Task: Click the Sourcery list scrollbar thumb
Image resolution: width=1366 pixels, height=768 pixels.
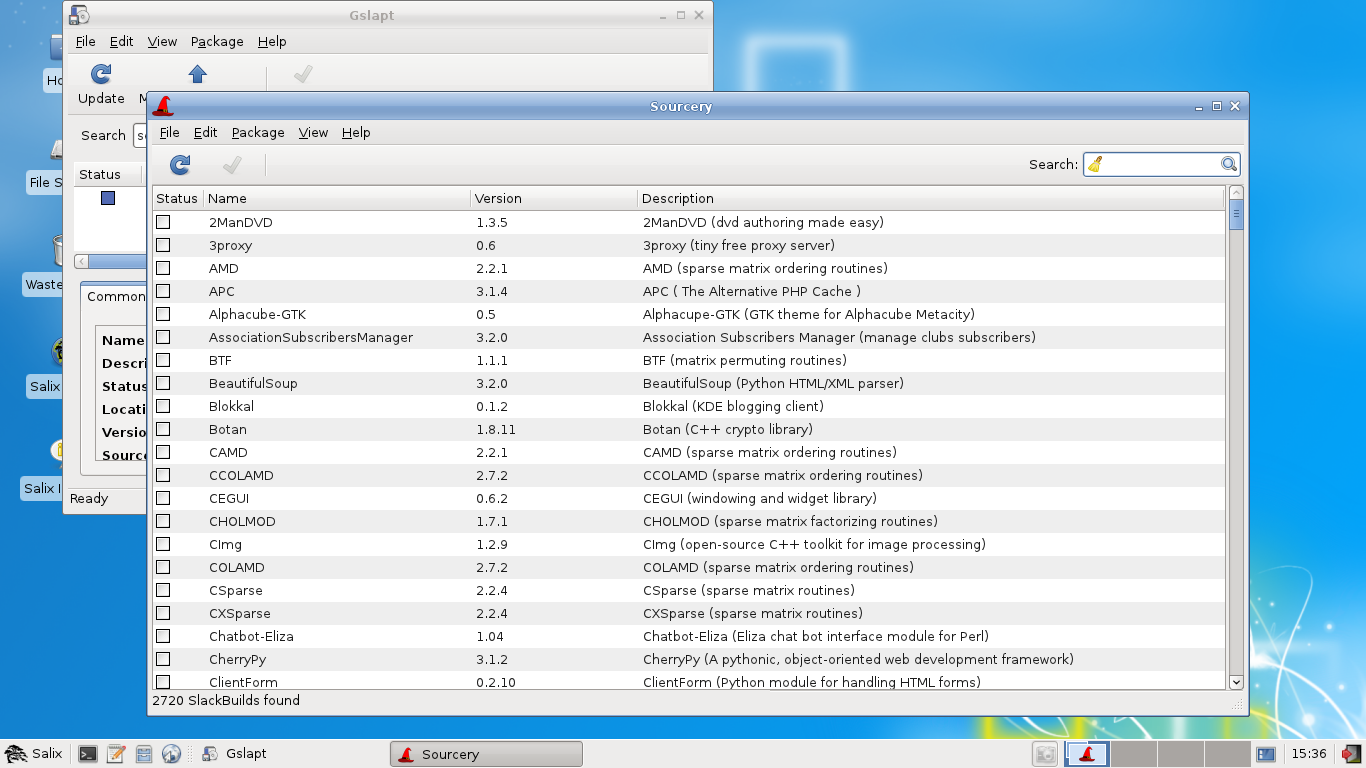Action: click(x=1236, y=216)
